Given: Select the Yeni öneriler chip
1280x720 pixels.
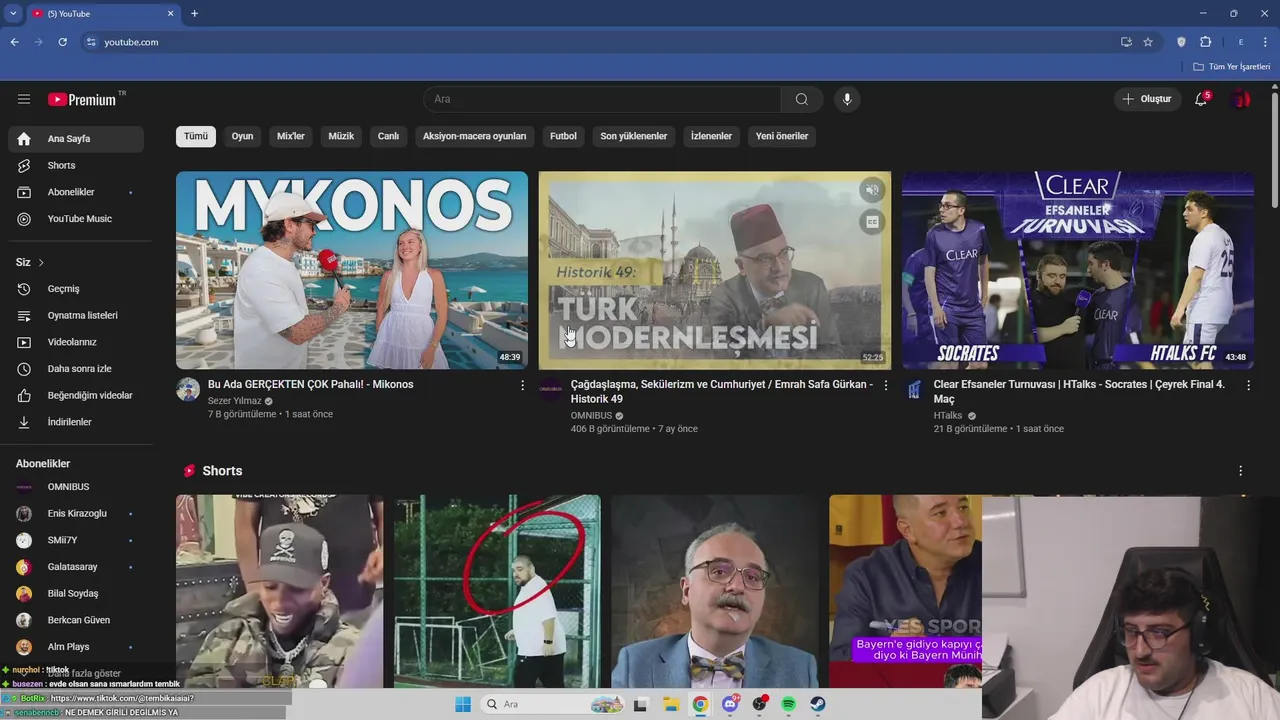Looking at the screenshot, I should tap(782, 136).
